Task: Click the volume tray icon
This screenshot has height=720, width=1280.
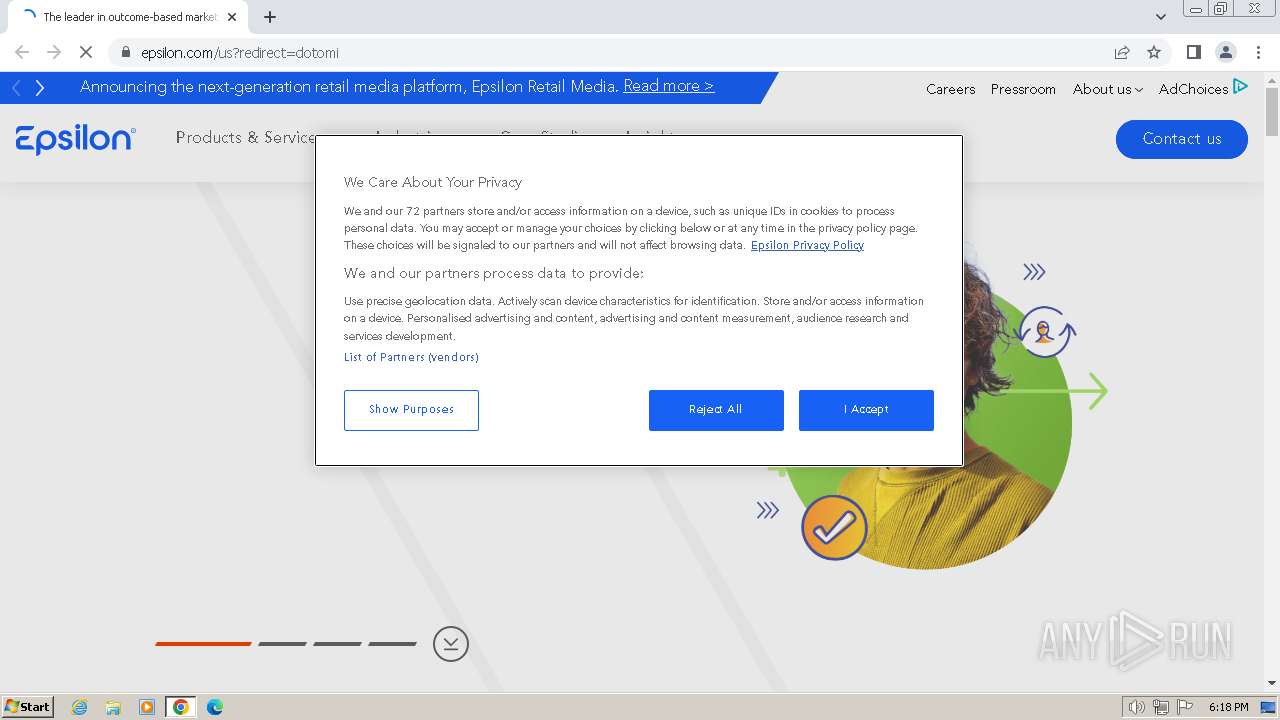Action: click(1136, 707)
